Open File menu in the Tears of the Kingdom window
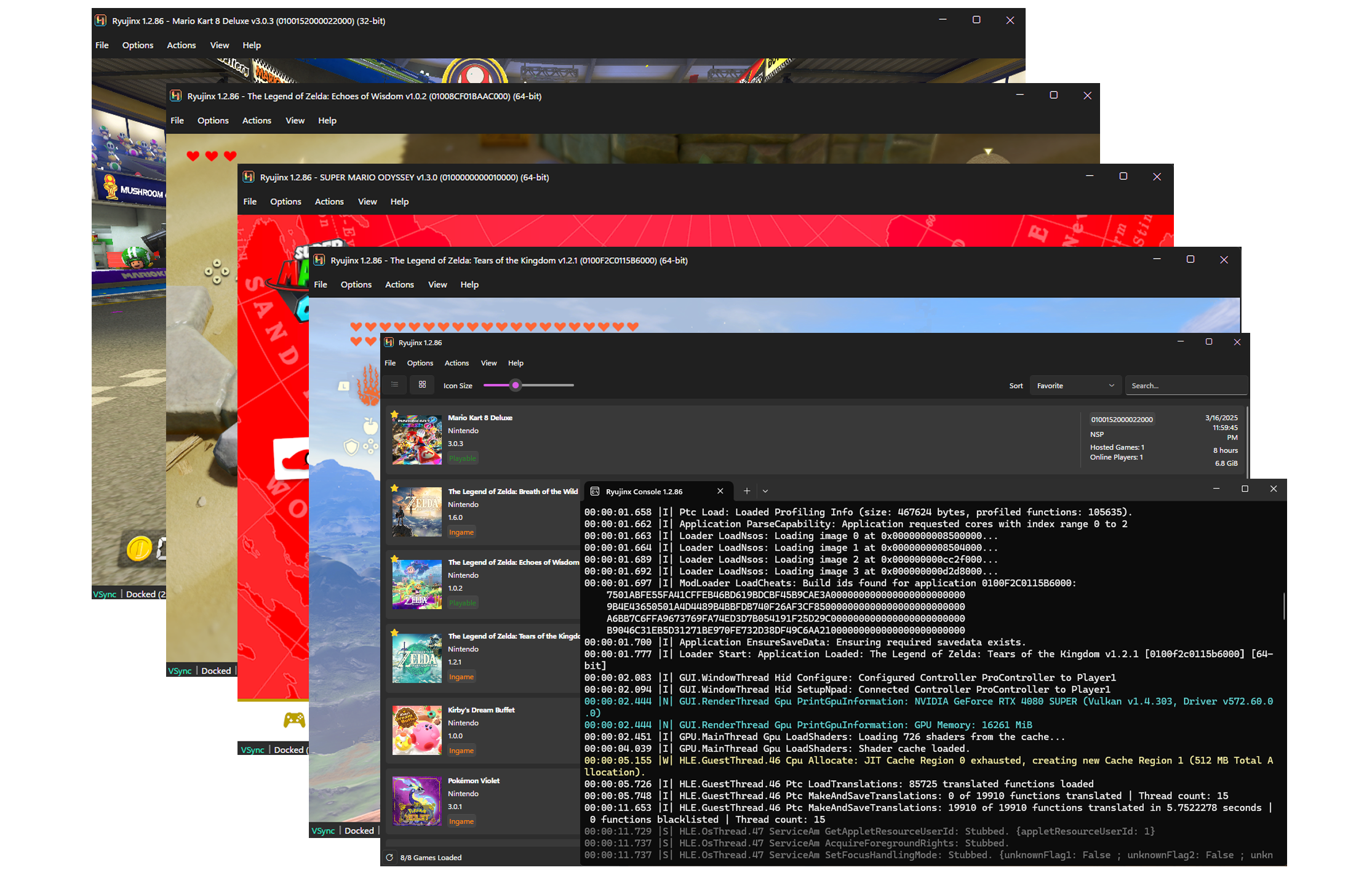1372x886 pixels. [x=321, y=285]
